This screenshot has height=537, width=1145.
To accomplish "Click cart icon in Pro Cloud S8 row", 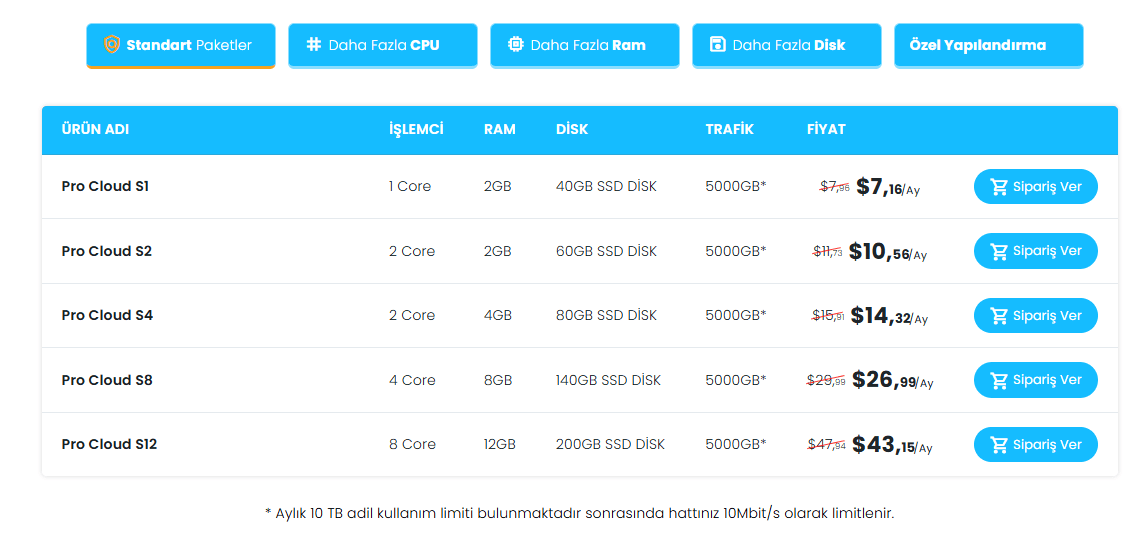I will click(x=998, y=380).
